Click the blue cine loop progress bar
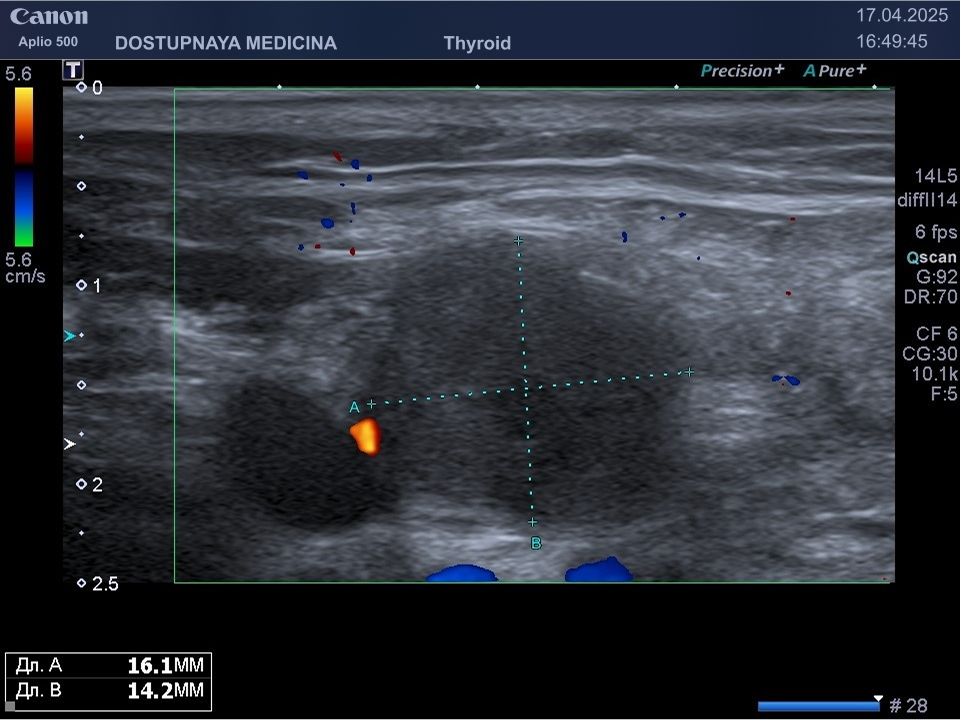960x720 pixels. click(818, 706)
